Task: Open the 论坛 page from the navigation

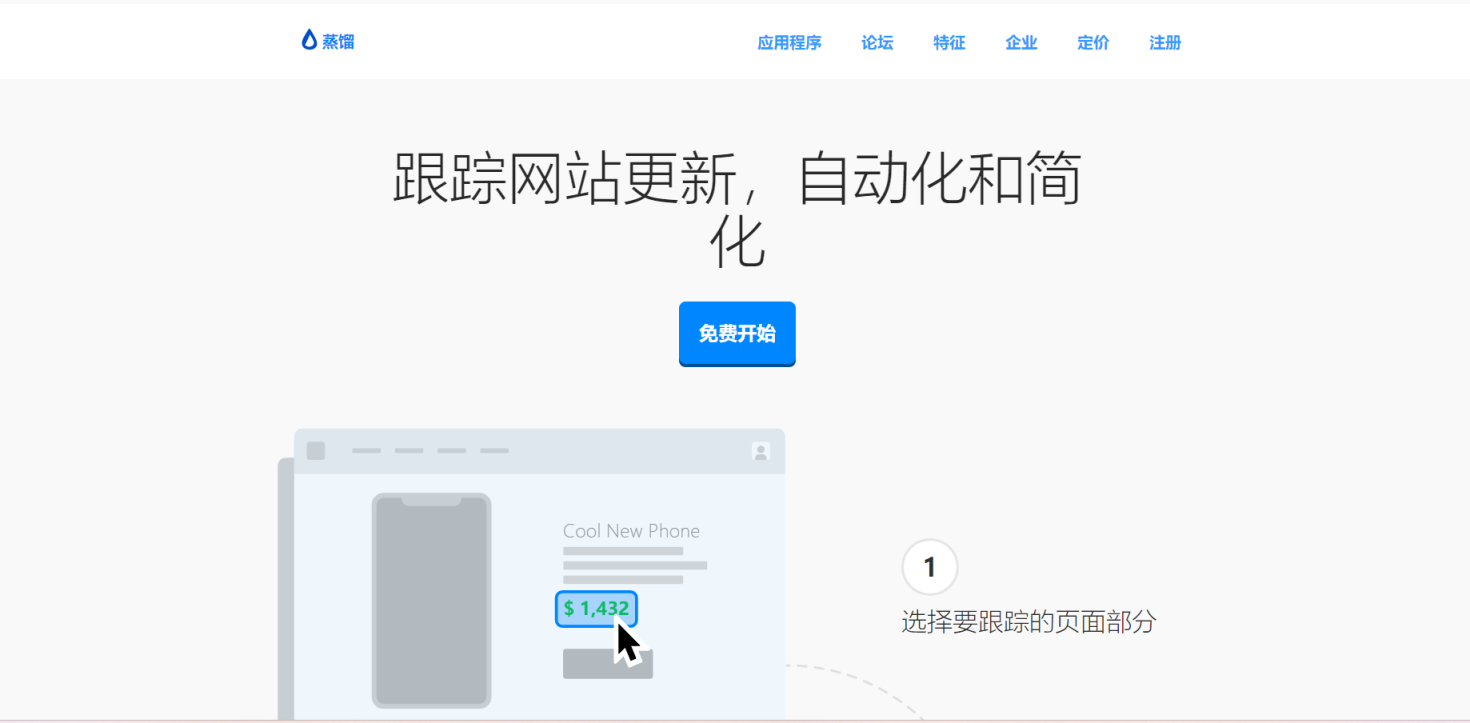Action: click(x=876, y=43)
